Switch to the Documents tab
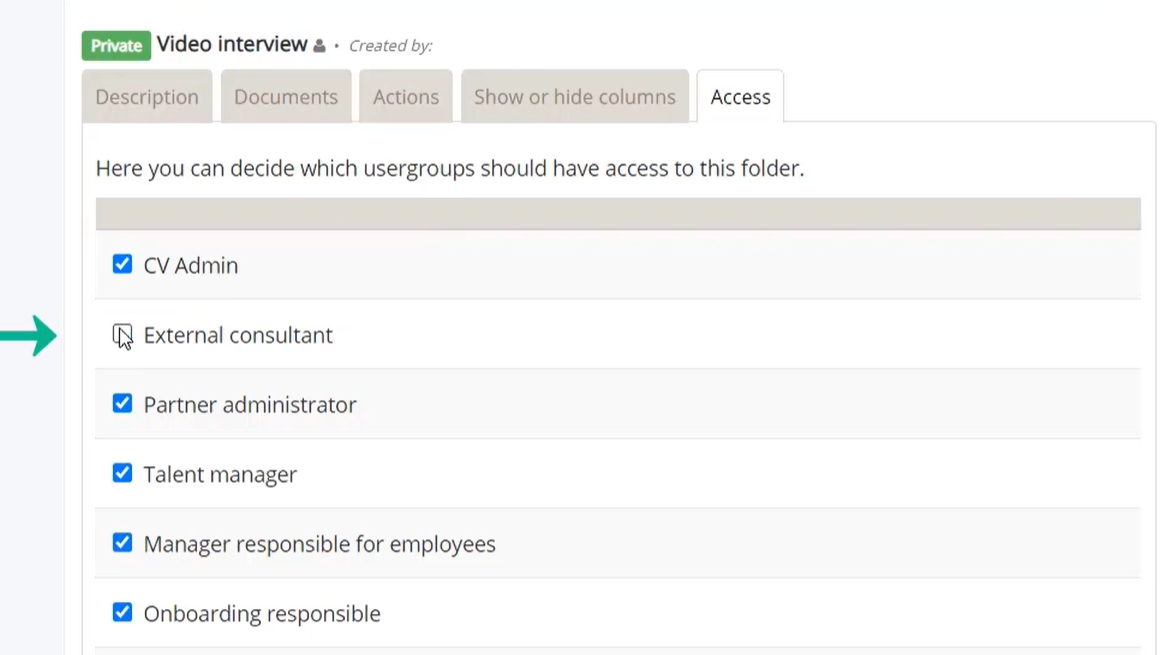 (x=286, y=96)
